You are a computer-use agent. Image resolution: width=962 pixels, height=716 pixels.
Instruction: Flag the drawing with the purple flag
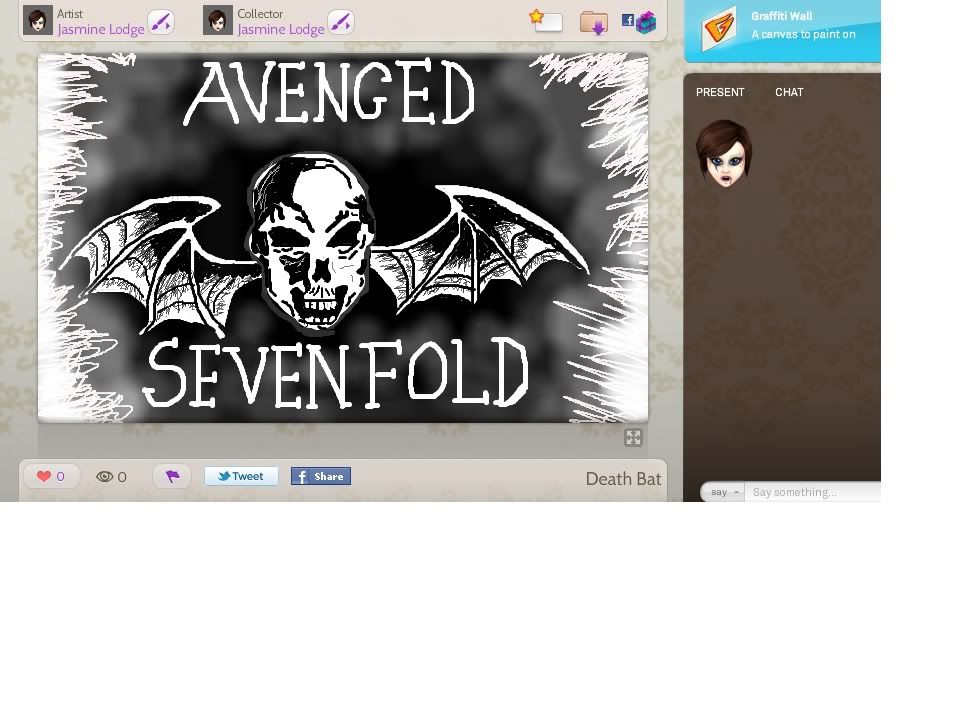tap(172, 476)
